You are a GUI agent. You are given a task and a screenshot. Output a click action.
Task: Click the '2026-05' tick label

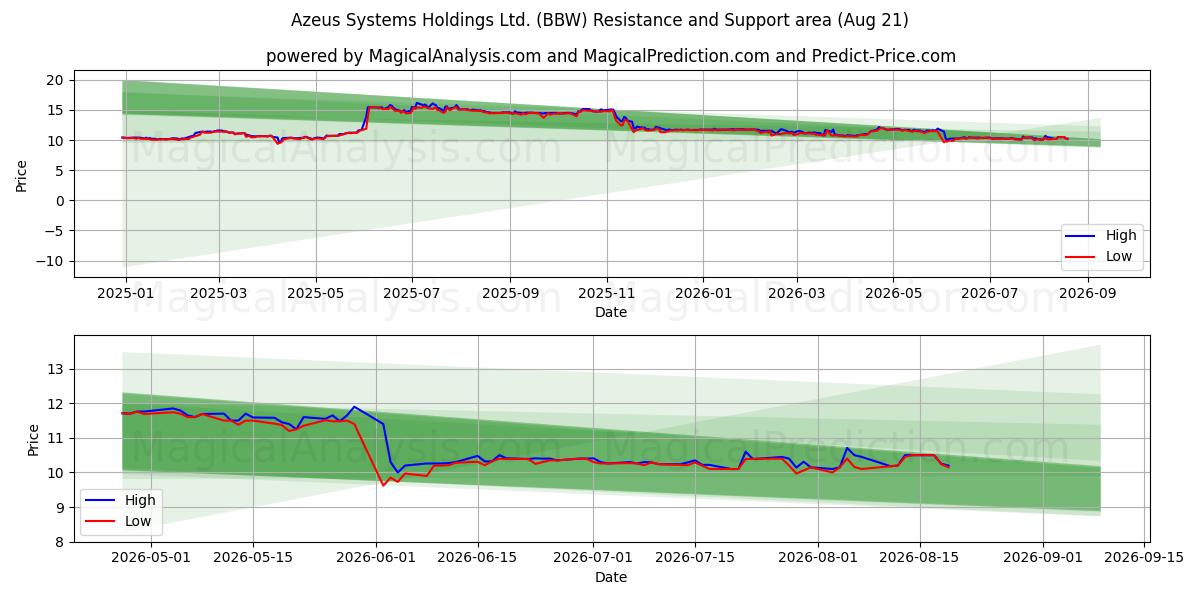tap(893, 293)
